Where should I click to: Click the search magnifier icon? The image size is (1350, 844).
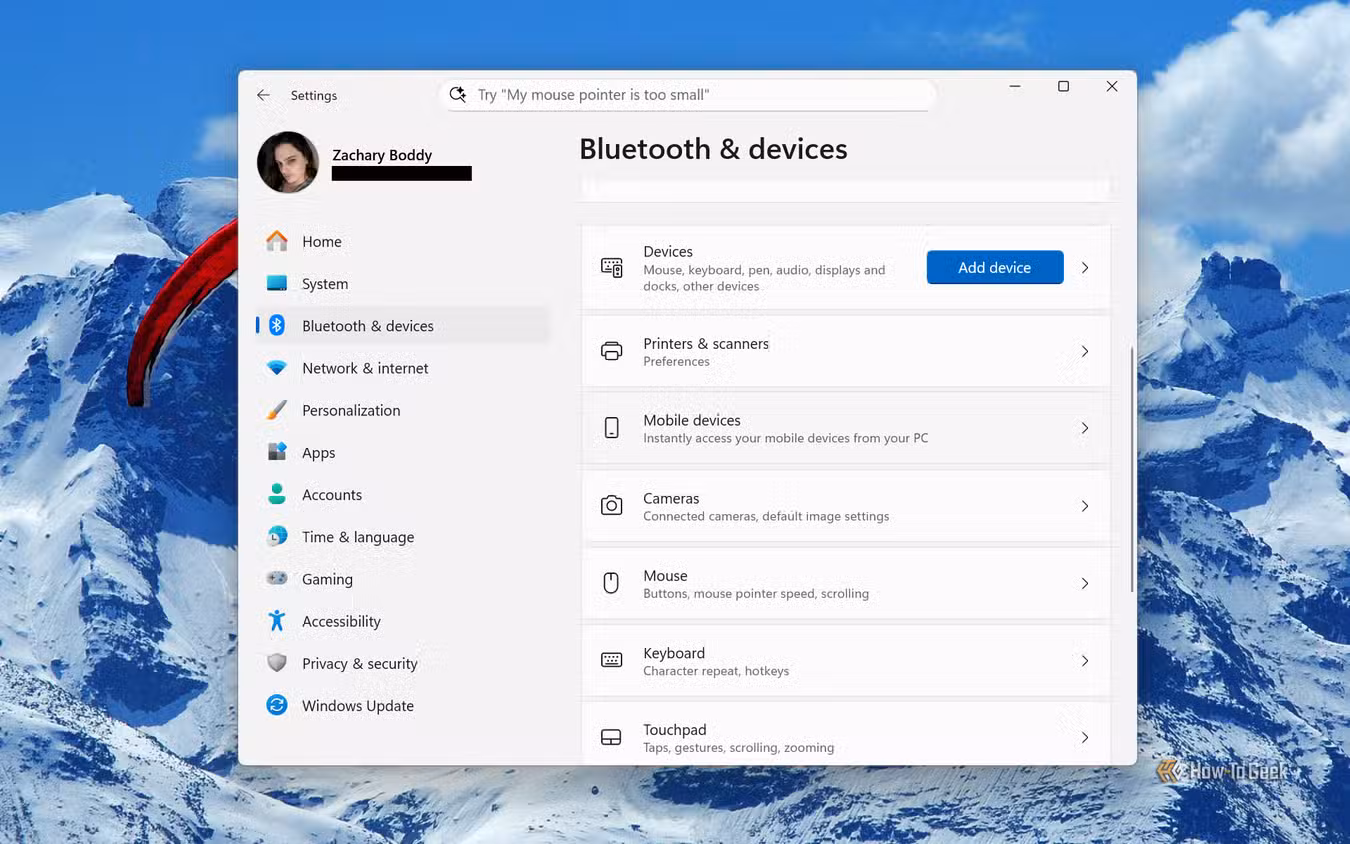(x=458, y=94)
